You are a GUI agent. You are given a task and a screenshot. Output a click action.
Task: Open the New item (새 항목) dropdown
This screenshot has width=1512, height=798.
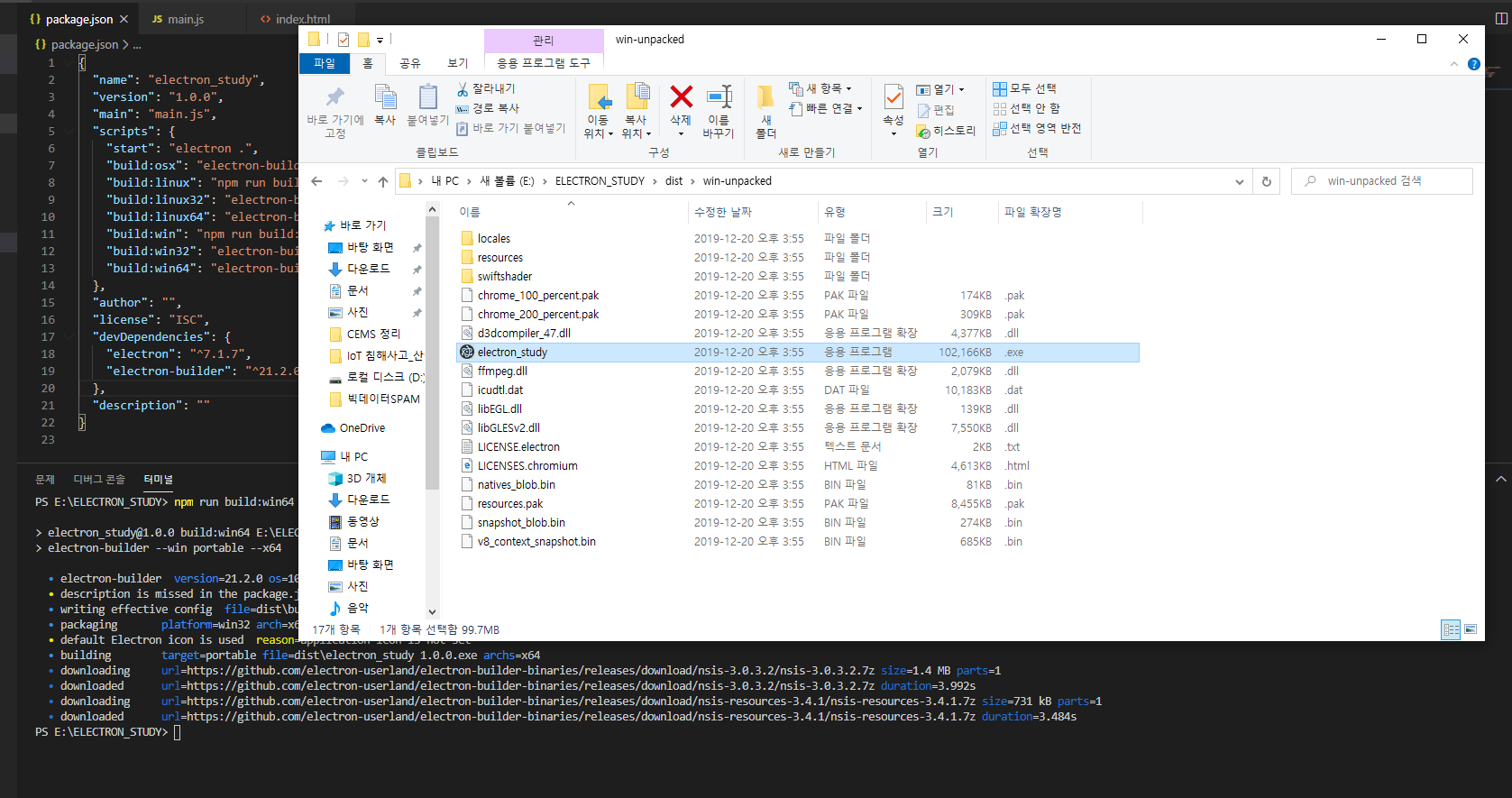(x=820, y=88)
